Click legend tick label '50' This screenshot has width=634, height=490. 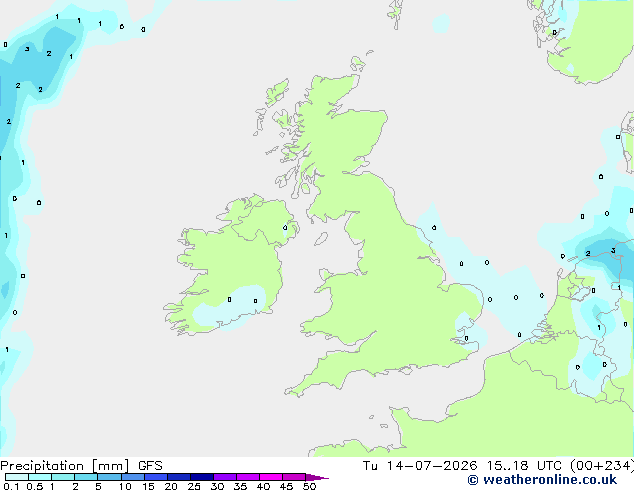tap(309, 486)
